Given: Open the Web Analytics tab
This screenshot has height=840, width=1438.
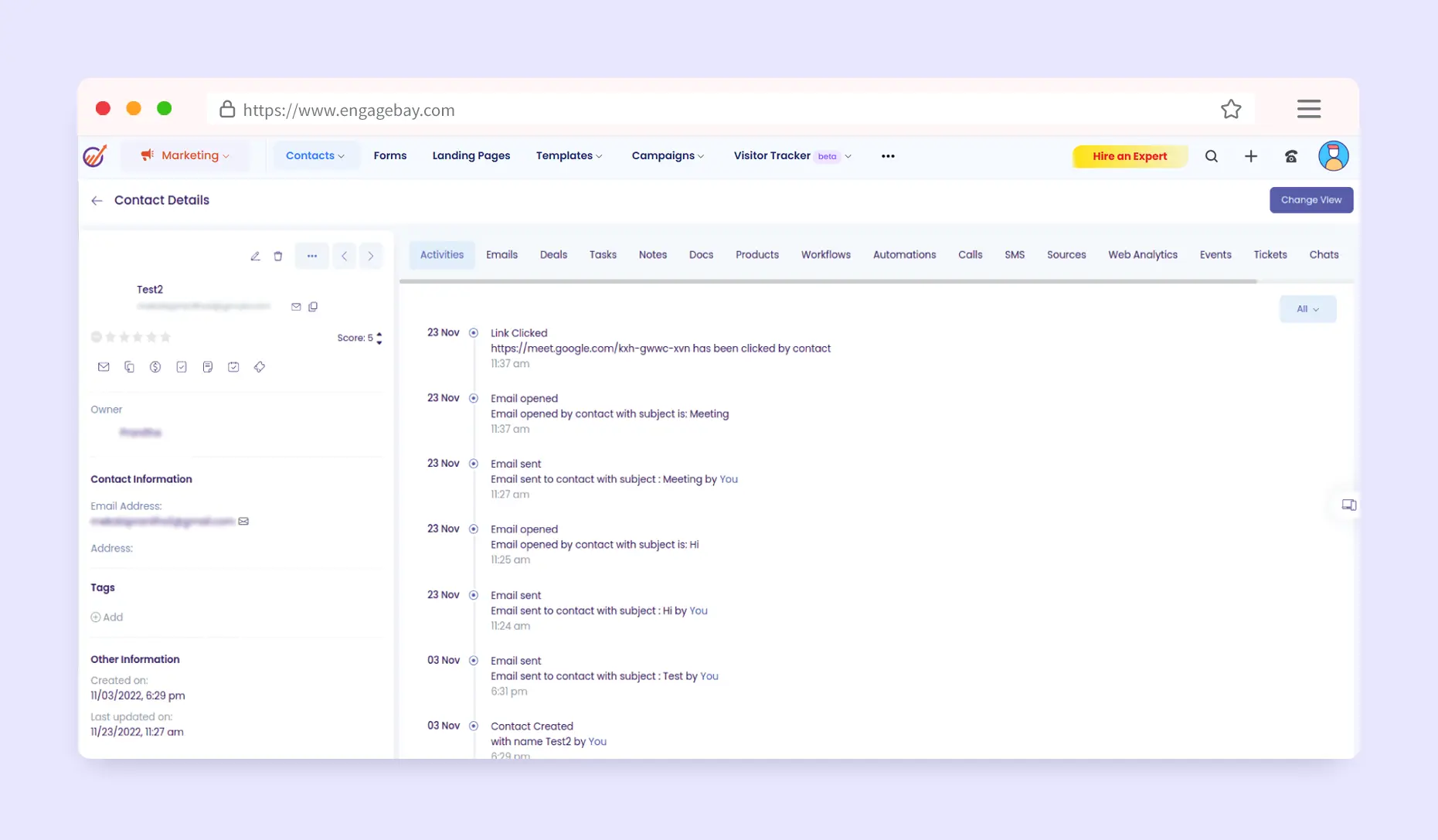Looking at the screenshot, I should [1142, 255].
